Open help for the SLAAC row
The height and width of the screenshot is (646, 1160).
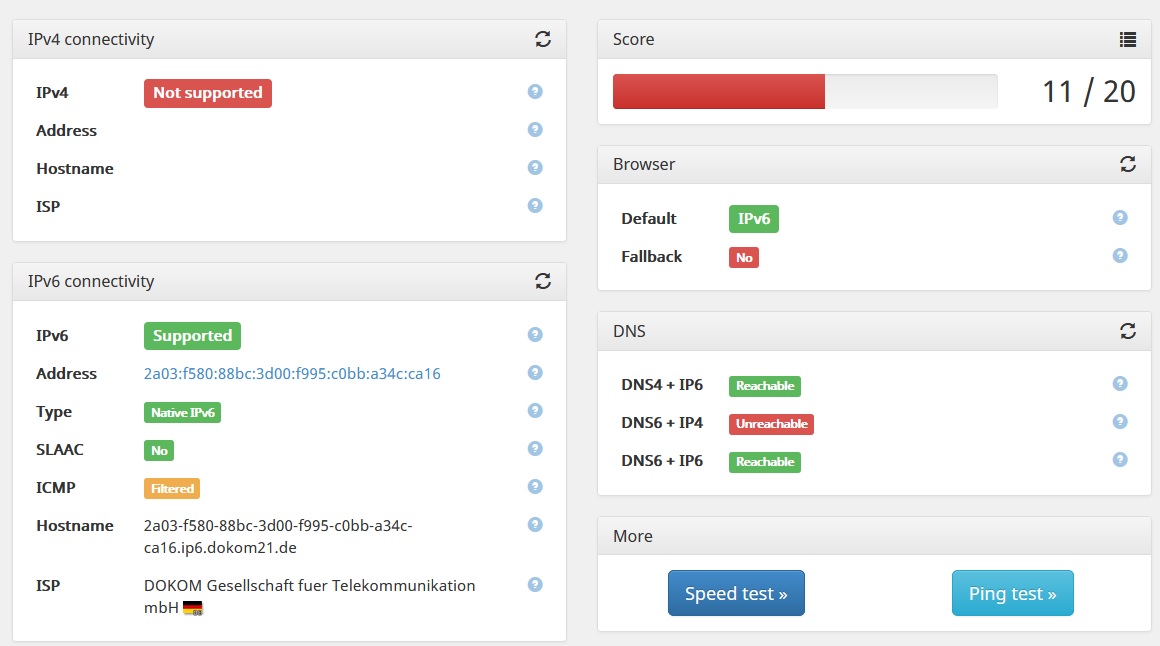[x=535, y=448]
